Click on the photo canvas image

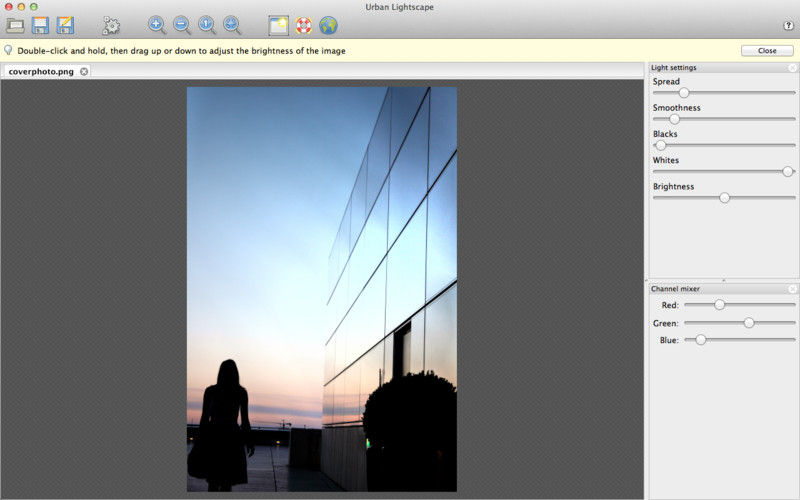point(322,289)
